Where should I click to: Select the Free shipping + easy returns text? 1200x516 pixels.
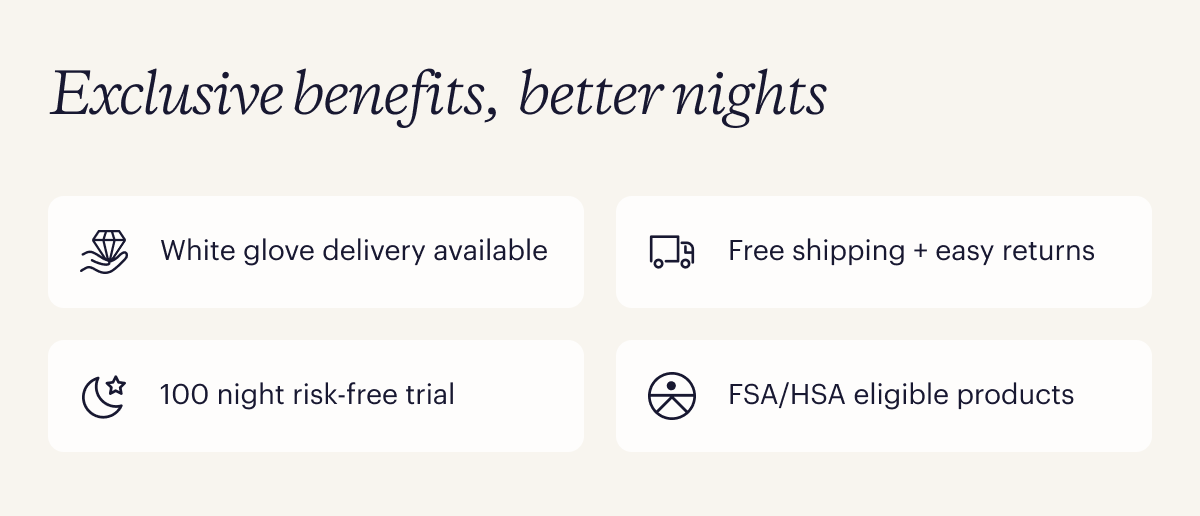coord(911,250)
